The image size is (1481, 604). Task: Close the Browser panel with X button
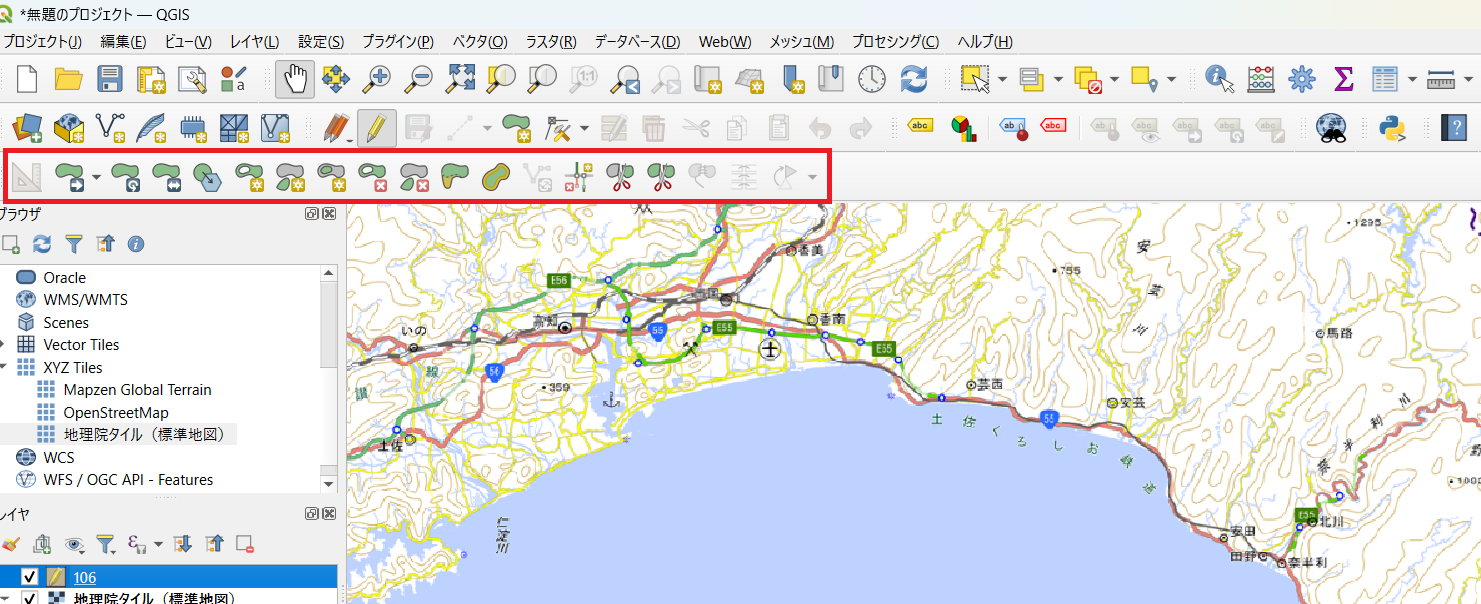pos(328,213)
